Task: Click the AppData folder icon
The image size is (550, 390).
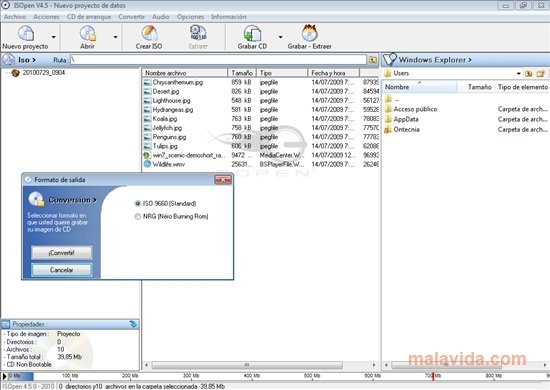Action: pos(388,119)
